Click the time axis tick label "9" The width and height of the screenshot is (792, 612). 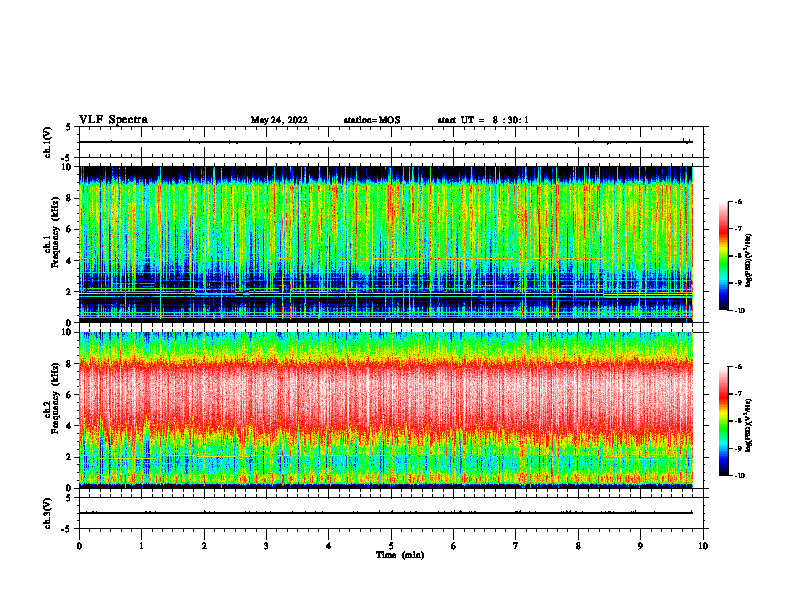[x=640, y=546]
